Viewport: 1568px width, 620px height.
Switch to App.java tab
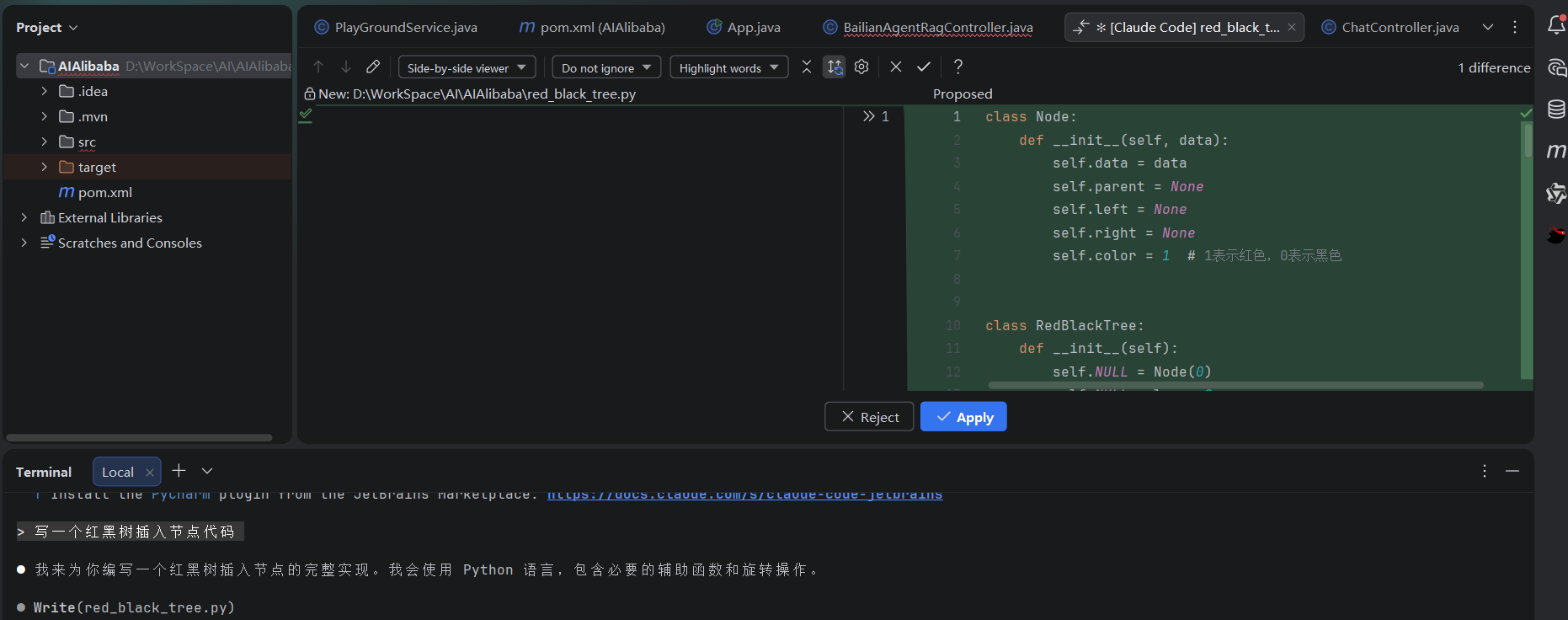[744, 27]
